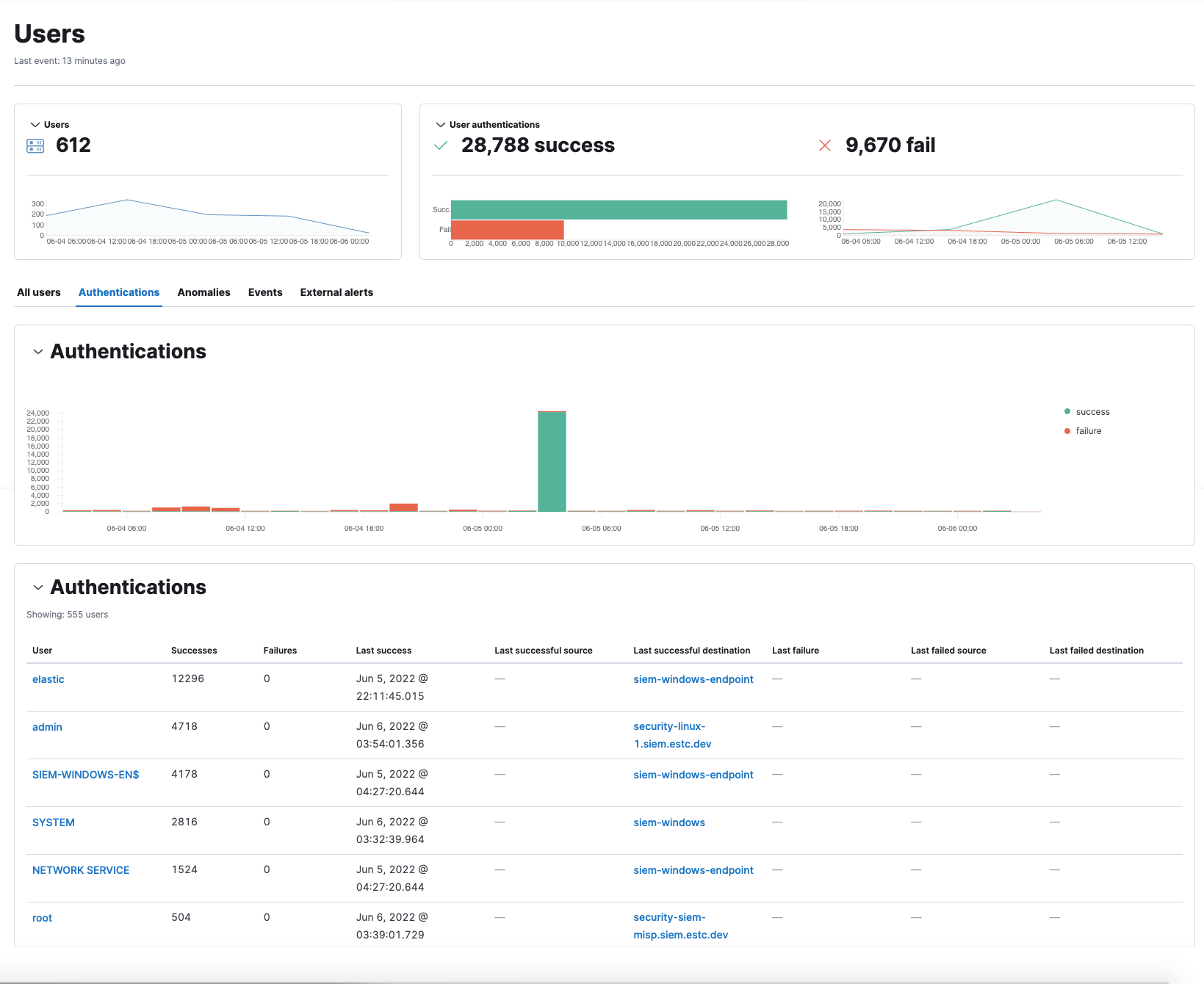Open the elastic user details

[48, 679]
